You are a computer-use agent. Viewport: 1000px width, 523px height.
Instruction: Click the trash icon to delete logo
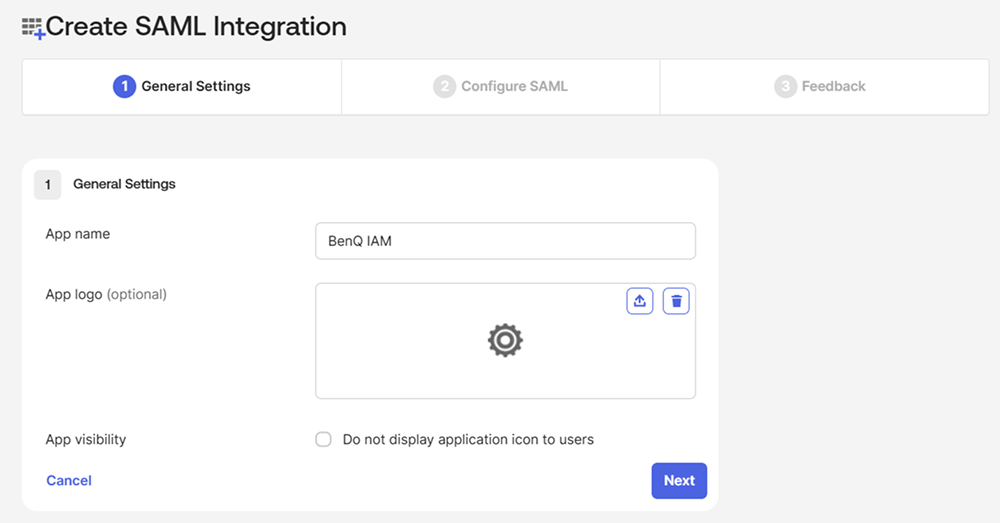pyautogui.click(x=676, y=301)
